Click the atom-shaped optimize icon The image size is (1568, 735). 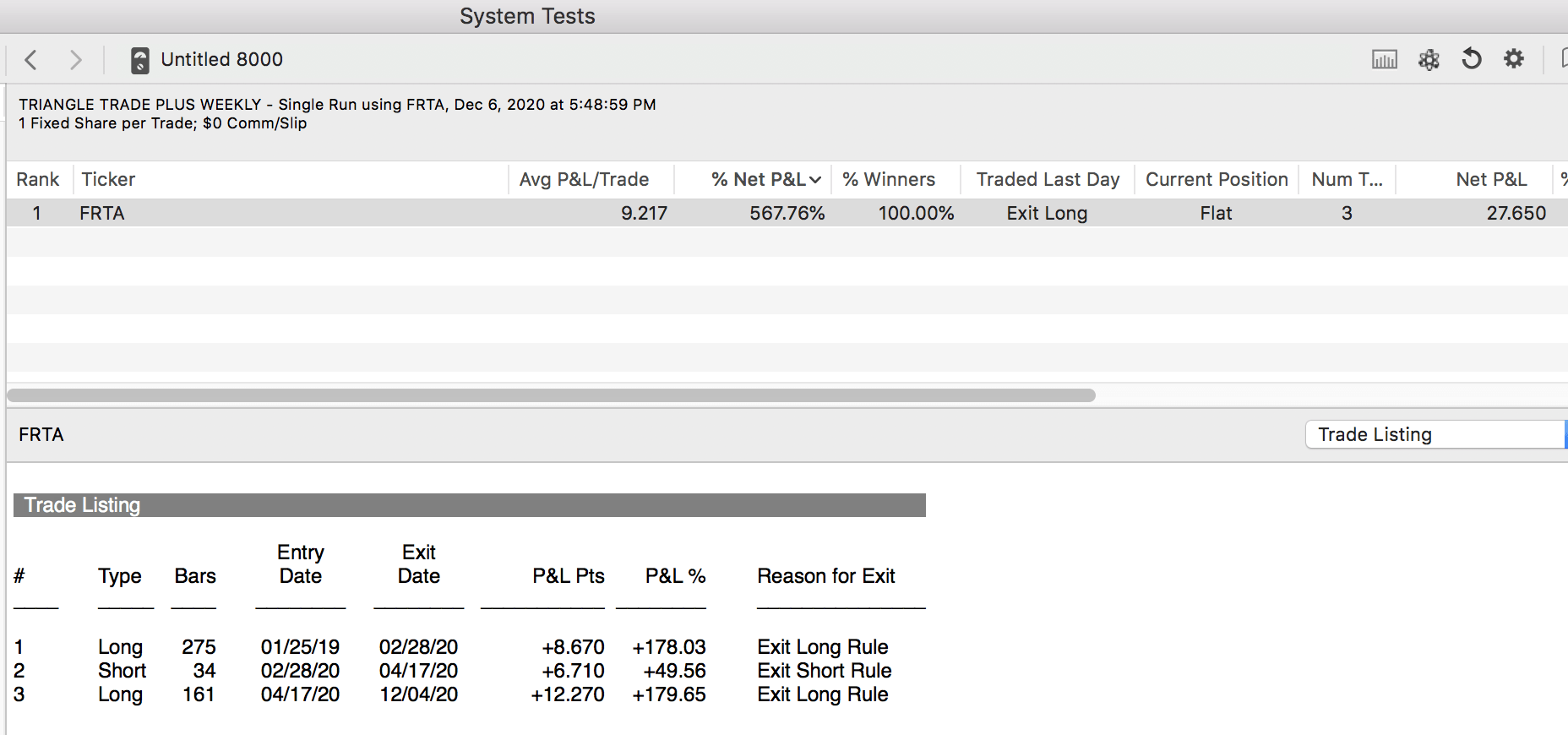pyautogui.click(x=1429, y=59)
